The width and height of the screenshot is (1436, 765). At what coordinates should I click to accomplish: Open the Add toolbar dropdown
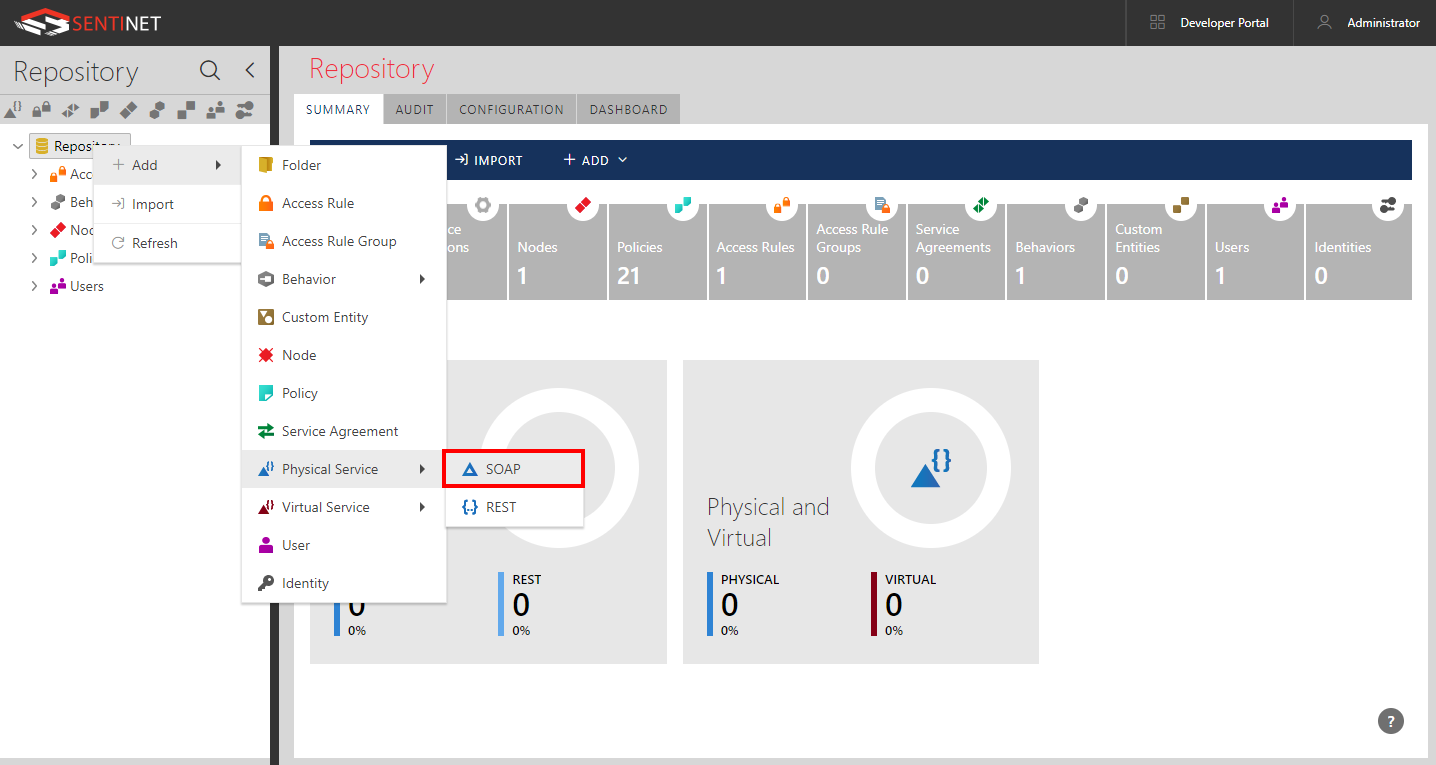tap(595, 160)
